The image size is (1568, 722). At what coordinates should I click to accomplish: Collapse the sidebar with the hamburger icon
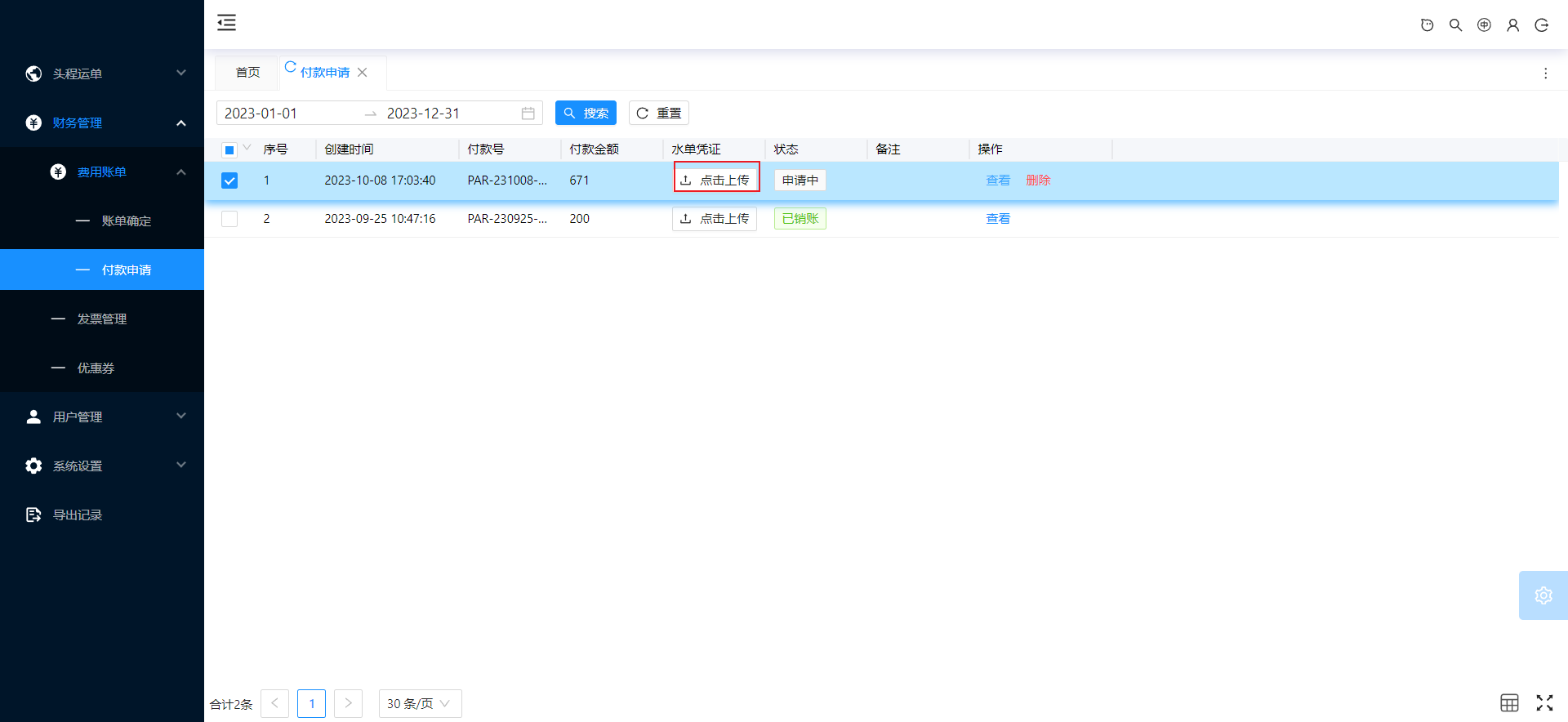226,23
